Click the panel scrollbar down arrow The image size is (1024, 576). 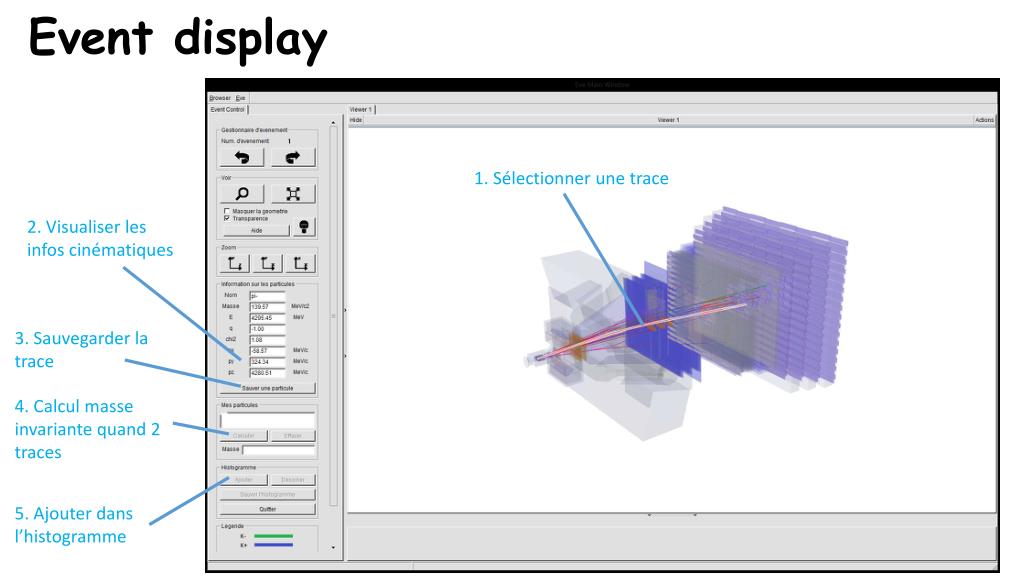(333, 547)
